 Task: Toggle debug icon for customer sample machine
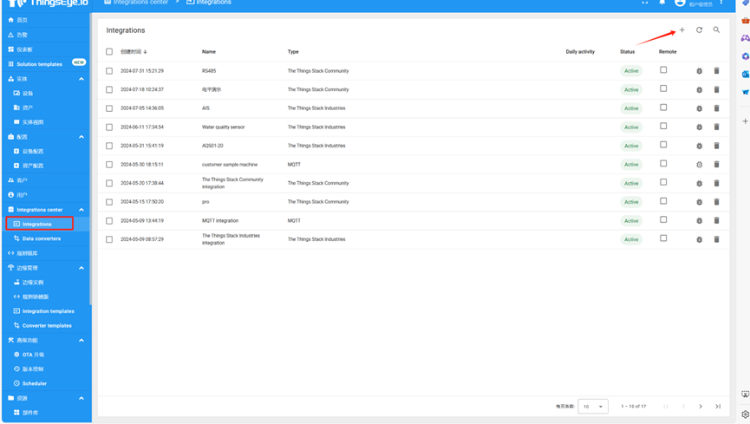coord(699,165)
